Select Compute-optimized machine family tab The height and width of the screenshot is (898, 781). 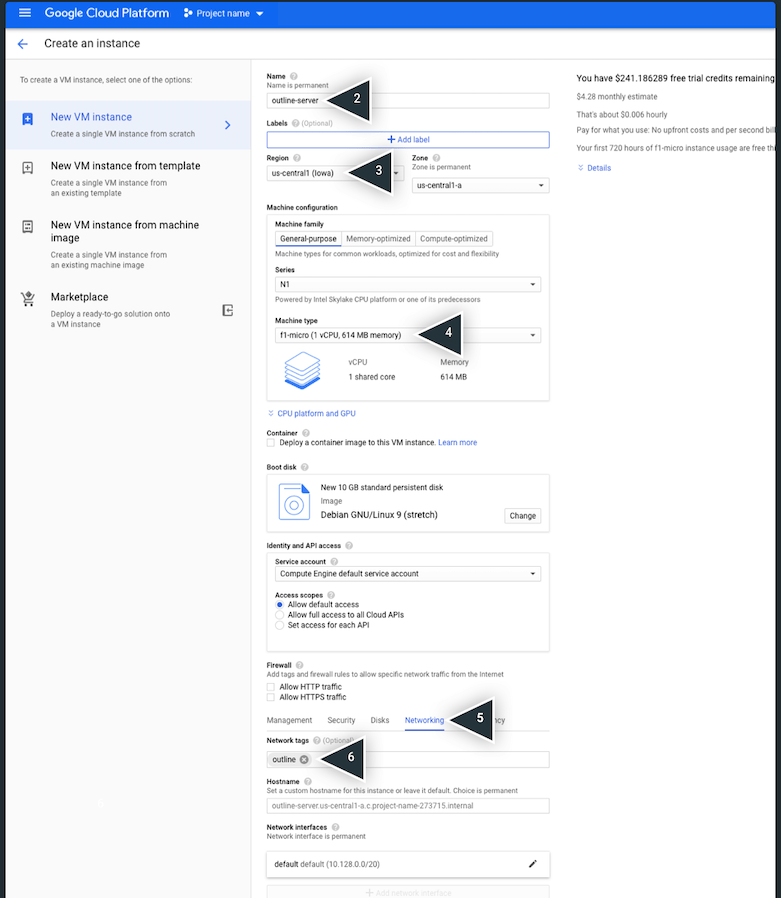[453, 239]
